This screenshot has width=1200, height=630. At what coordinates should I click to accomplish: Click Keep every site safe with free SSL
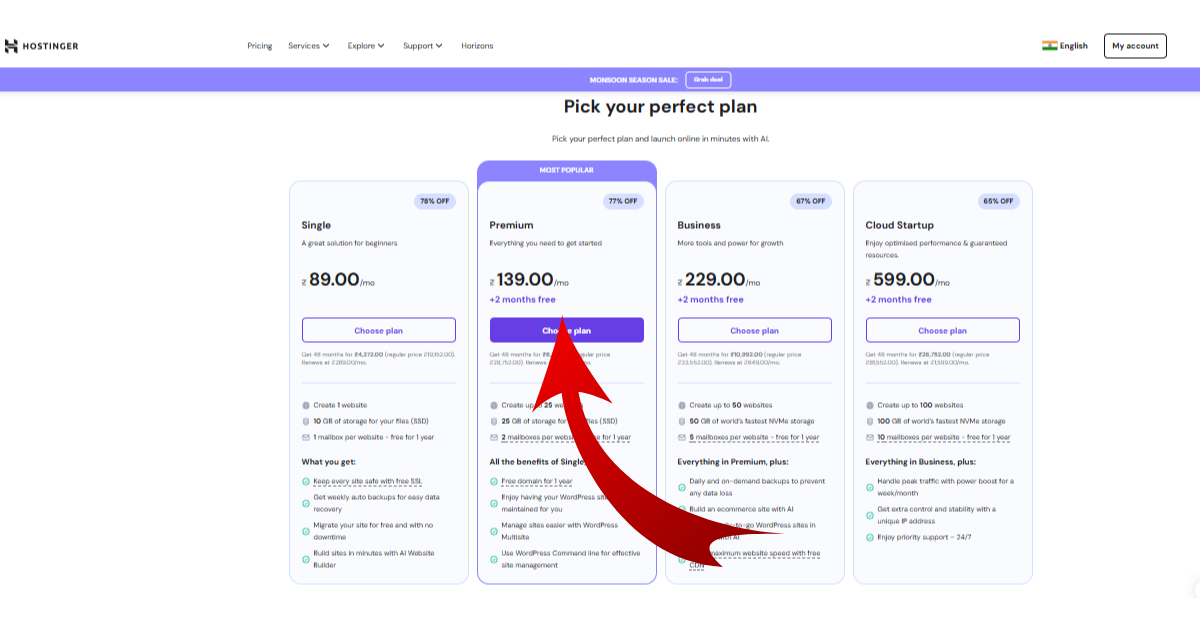tap(368, 481)
